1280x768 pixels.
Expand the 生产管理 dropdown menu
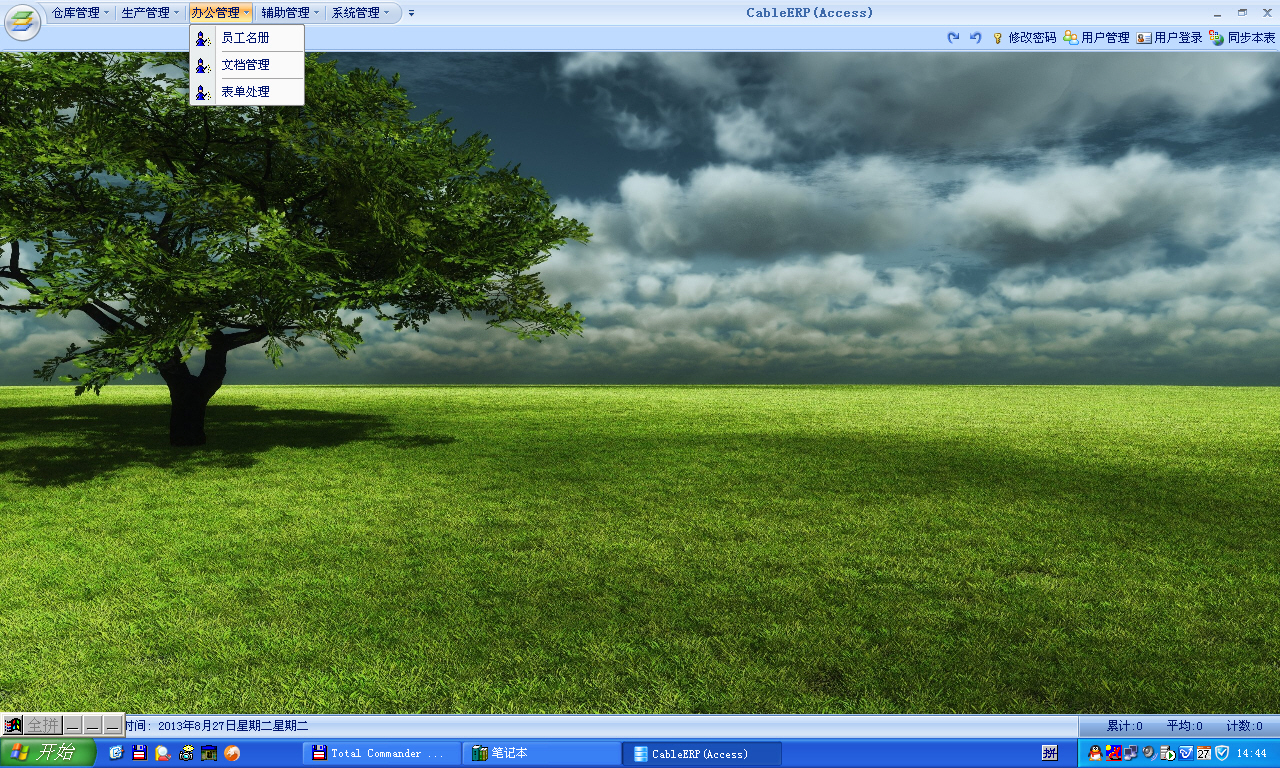[151, 13]
